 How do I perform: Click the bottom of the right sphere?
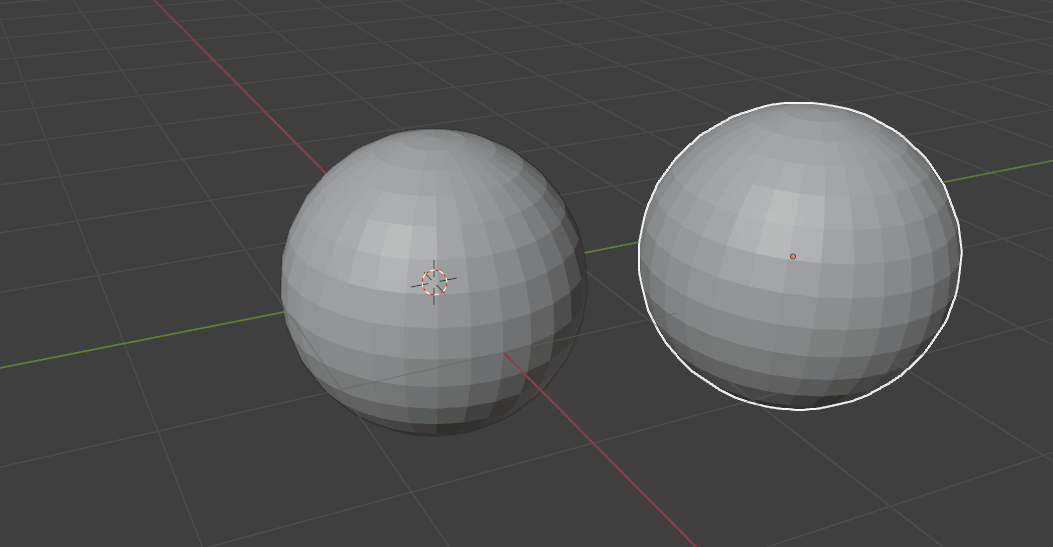800,398
